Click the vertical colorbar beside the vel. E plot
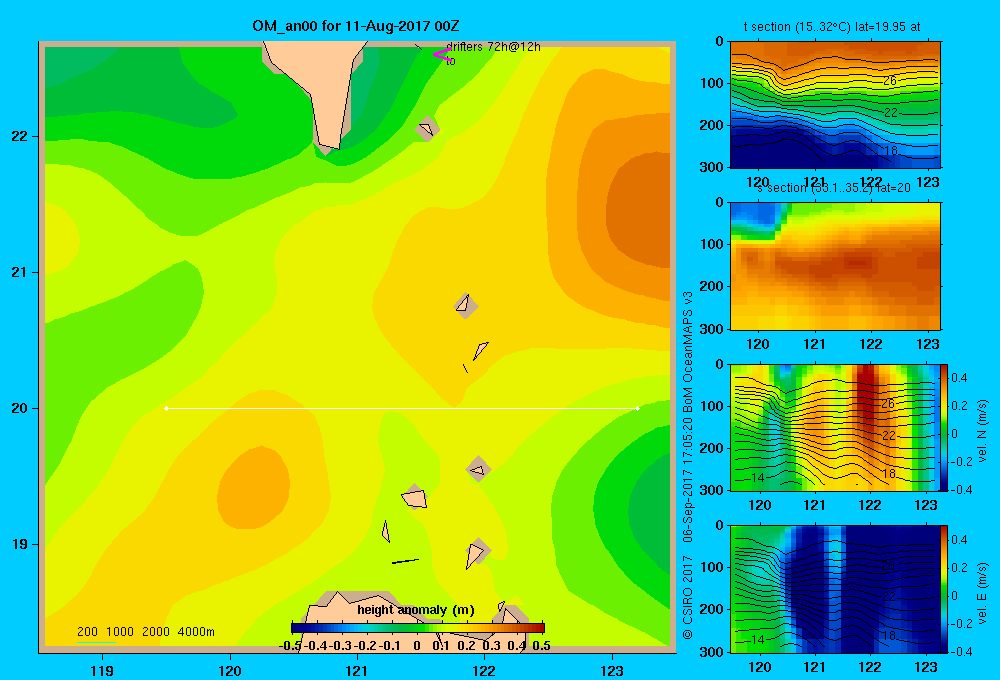1000x680 pixels. click(x=944, y=589)
